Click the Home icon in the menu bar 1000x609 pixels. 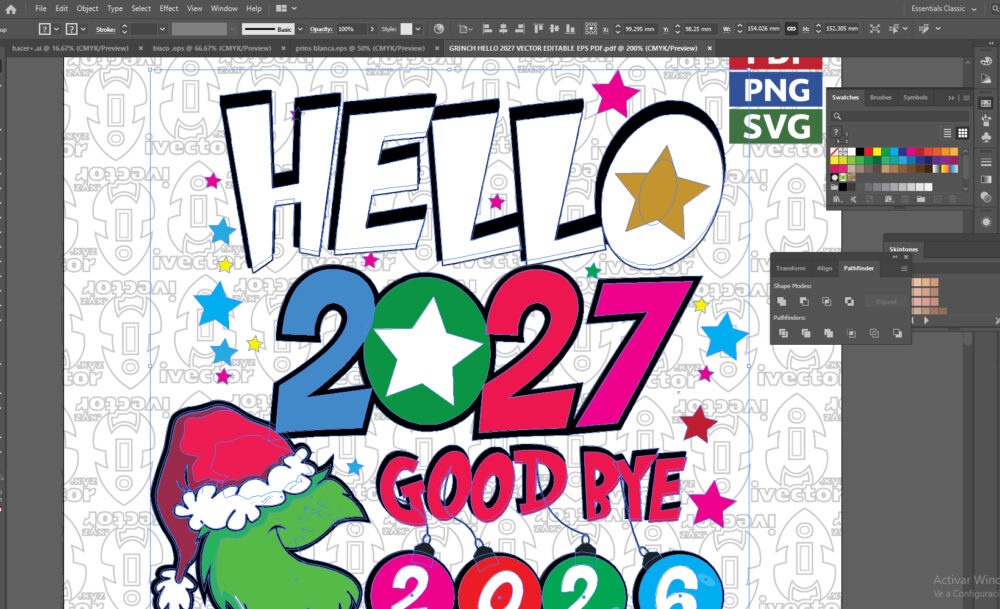[x=11, y=9]
